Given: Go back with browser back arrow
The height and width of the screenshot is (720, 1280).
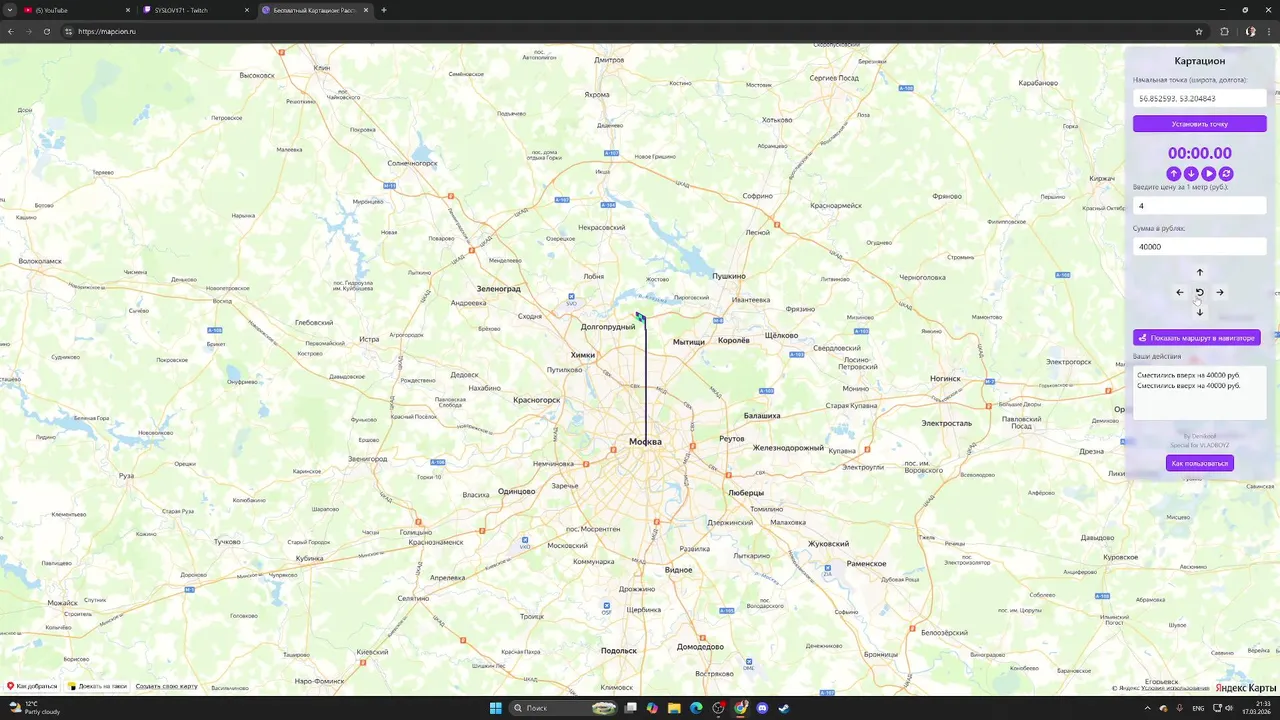Looking at the screenshot, I should click(11, 32).
